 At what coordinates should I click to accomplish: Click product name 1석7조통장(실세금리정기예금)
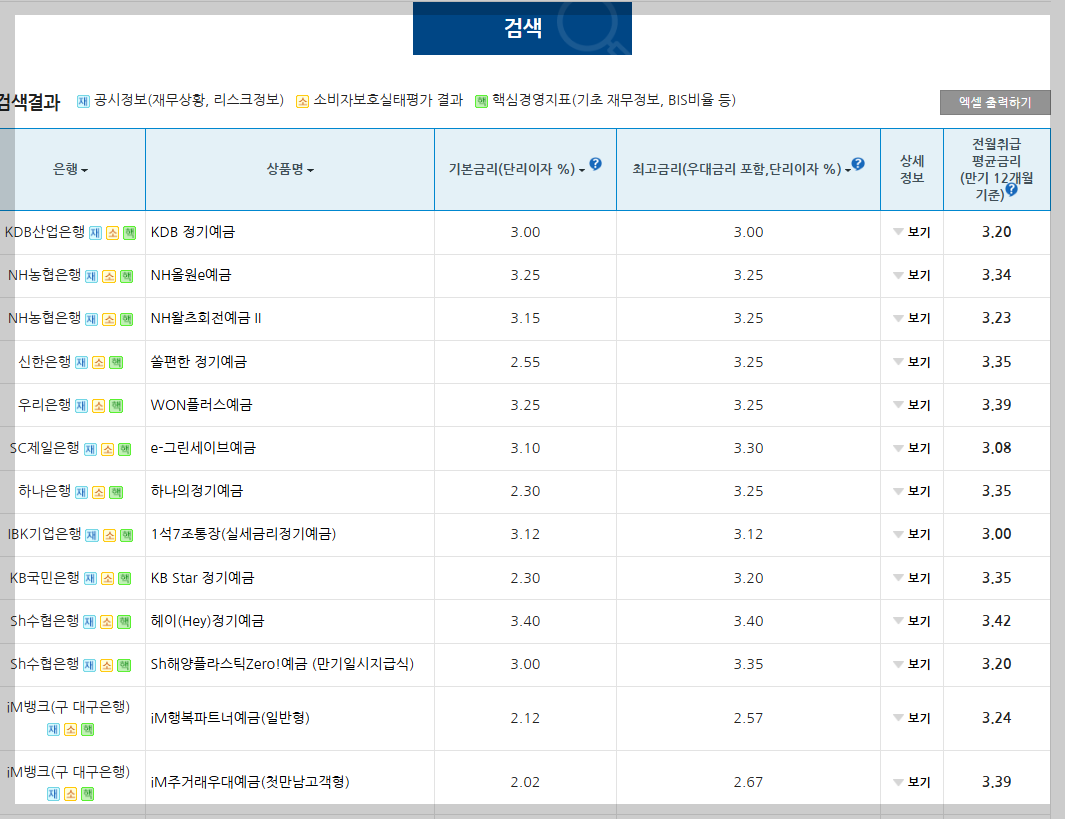click(x=243, y=534)
